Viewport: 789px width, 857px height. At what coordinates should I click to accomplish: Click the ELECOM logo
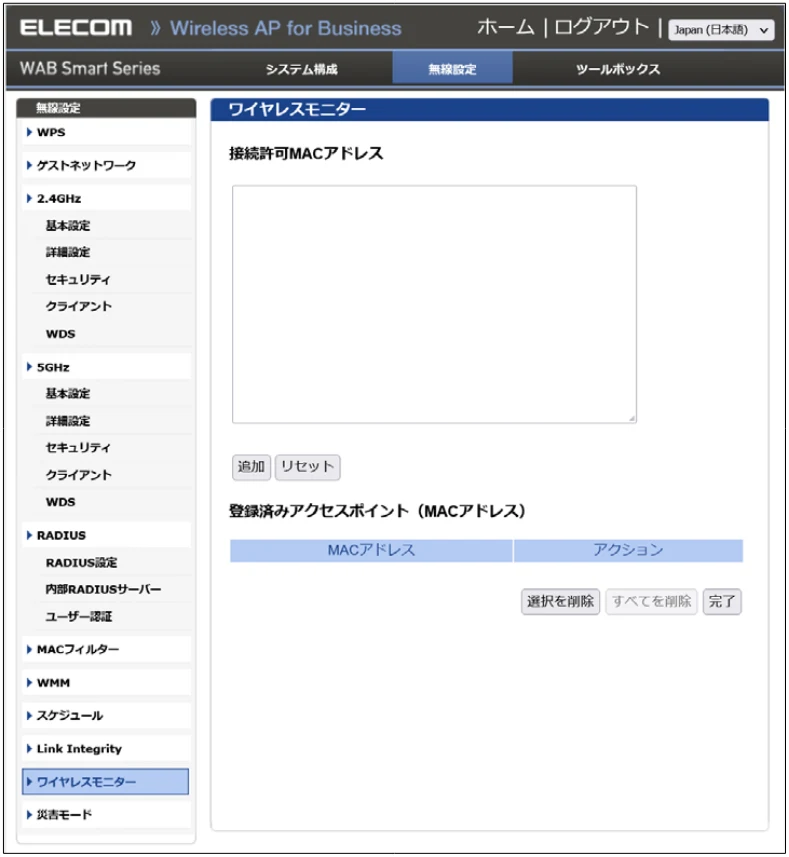point(76,27)
